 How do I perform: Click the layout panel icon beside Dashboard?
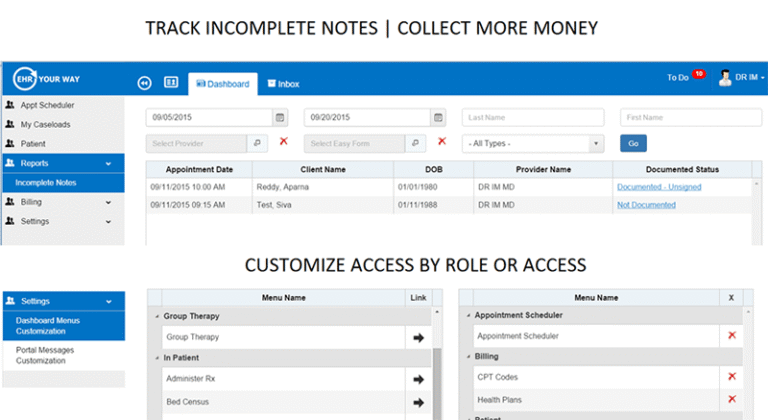[x=171, y=82]
